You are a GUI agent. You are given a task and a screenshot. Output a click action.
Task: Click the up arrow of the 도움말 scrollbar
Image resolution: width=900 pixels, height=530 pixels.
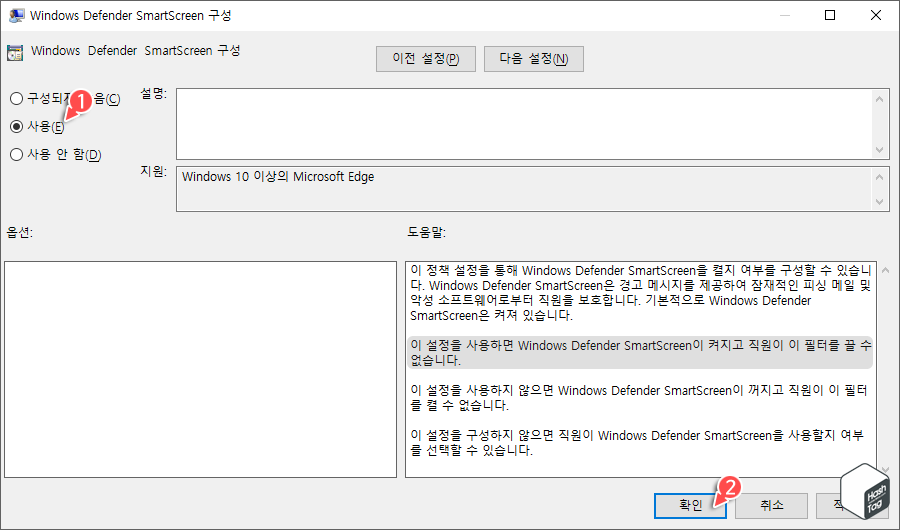885,270
